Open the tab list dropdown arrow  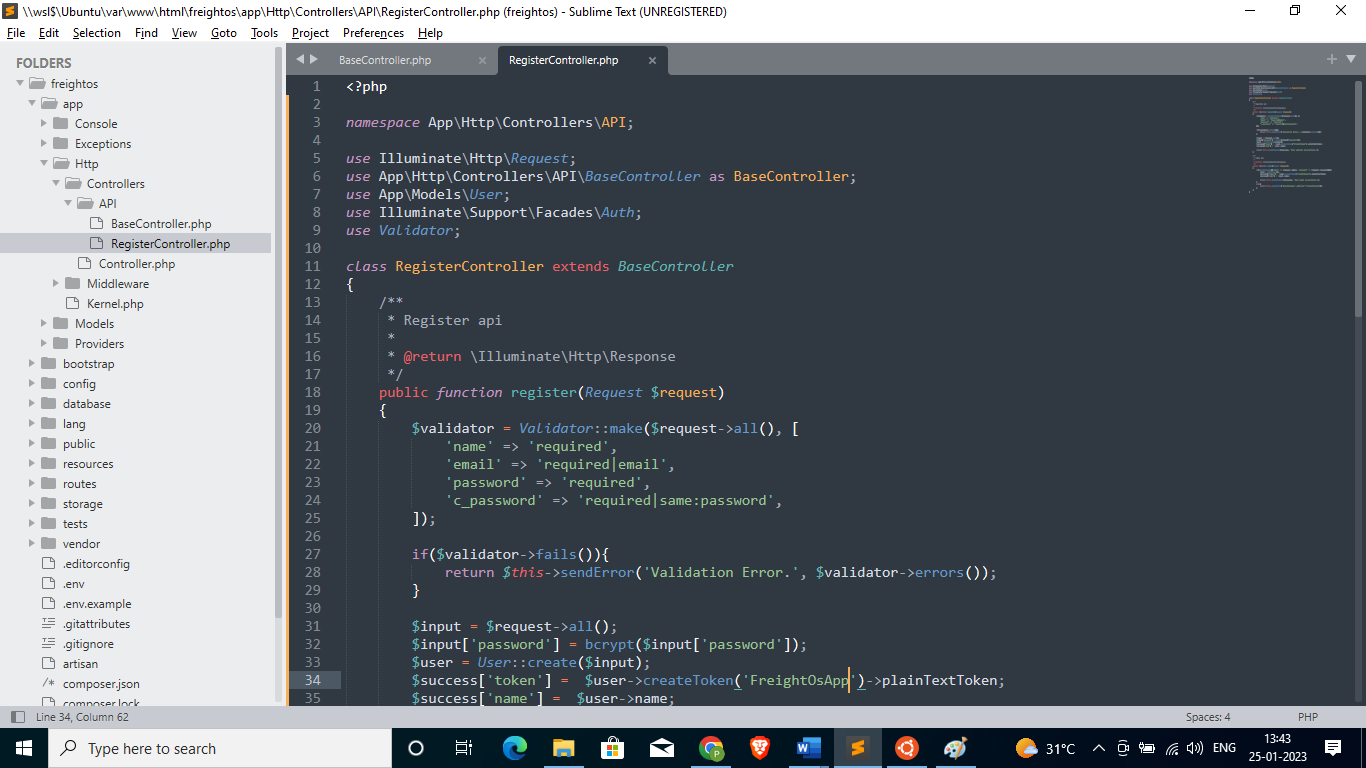(1350, 60)
